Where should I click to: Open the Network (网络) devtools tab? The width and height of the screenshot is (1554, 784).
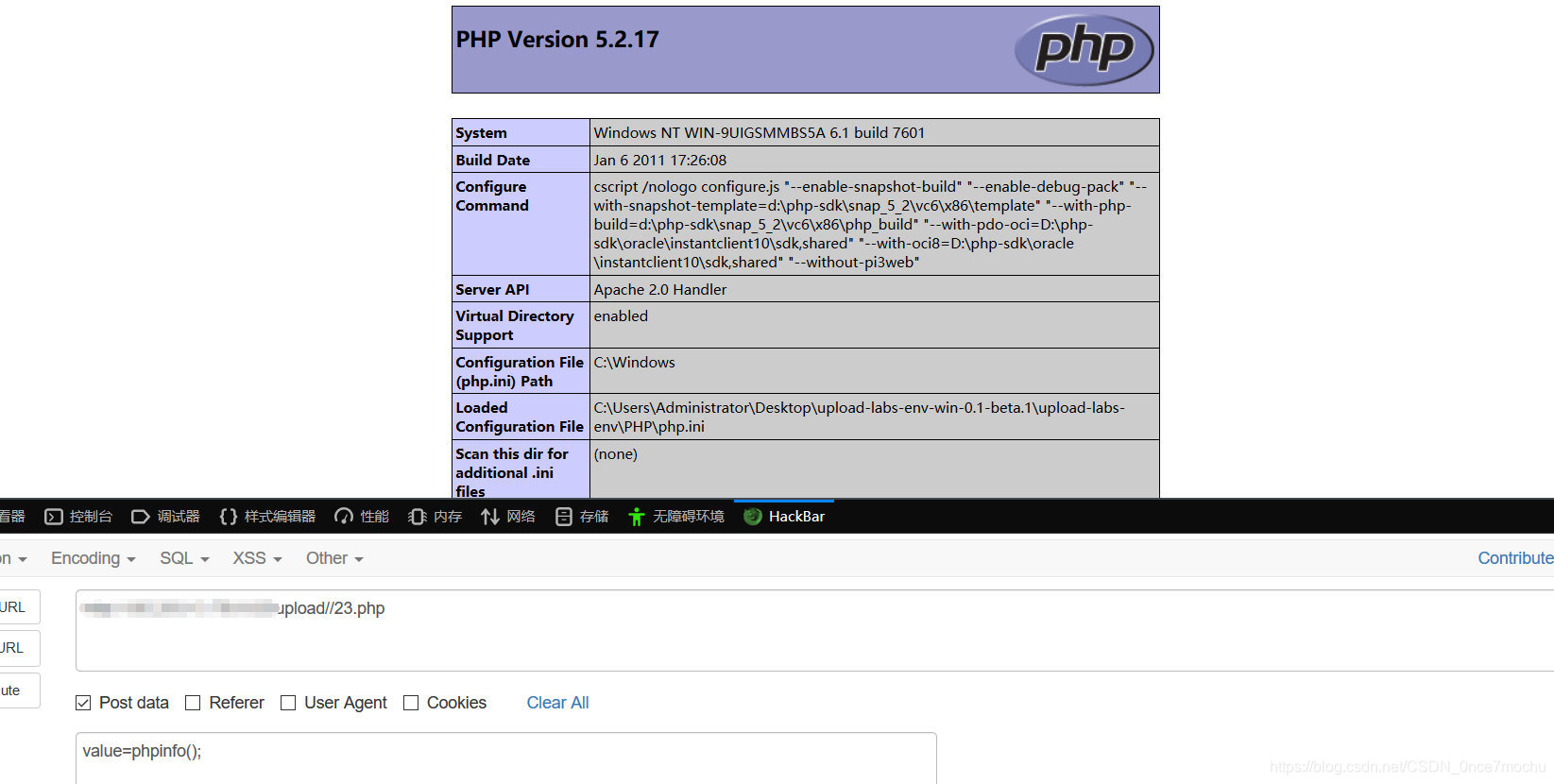(508, 517)
